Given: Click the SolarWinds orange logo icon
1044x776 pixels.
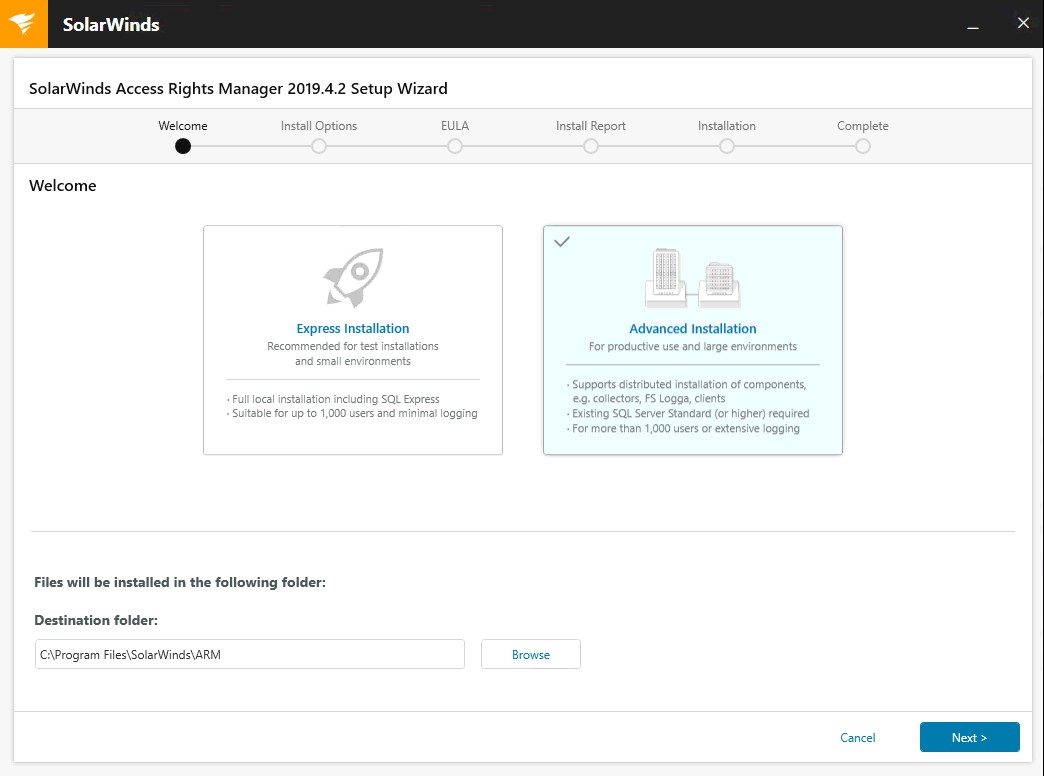Looking at the screenshot, I should tap(23, 24).
